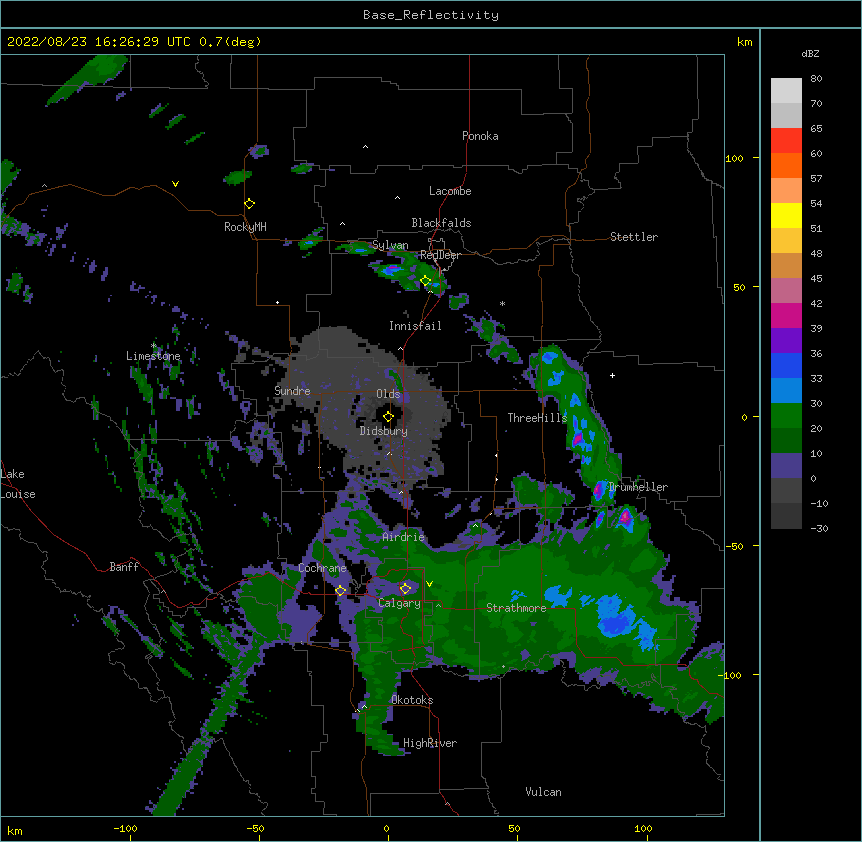Screen dimensions: 862x842
Task: Click the Lake Louise label
Action: tap(18, 484)
